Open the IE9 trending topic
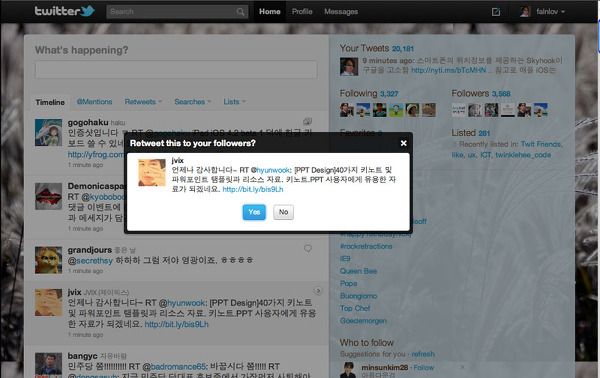 click(x=345, y=259)
